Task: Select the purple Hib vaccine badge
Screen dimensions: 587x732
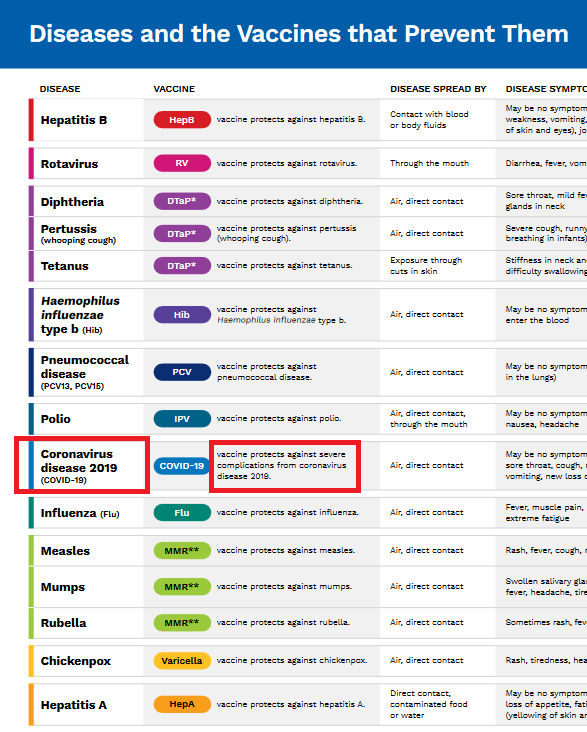Action: [182, 315]
